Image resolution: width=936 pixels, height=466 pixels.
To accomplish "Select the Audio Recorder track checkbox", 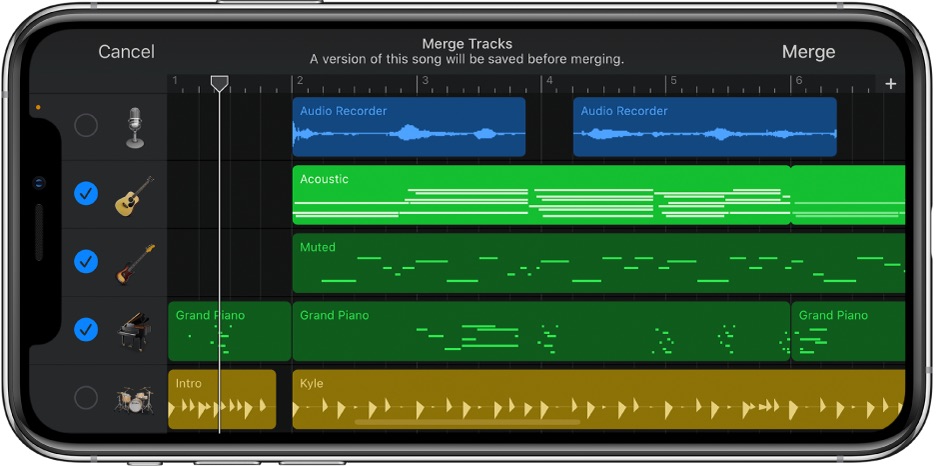I will (86, 126).
